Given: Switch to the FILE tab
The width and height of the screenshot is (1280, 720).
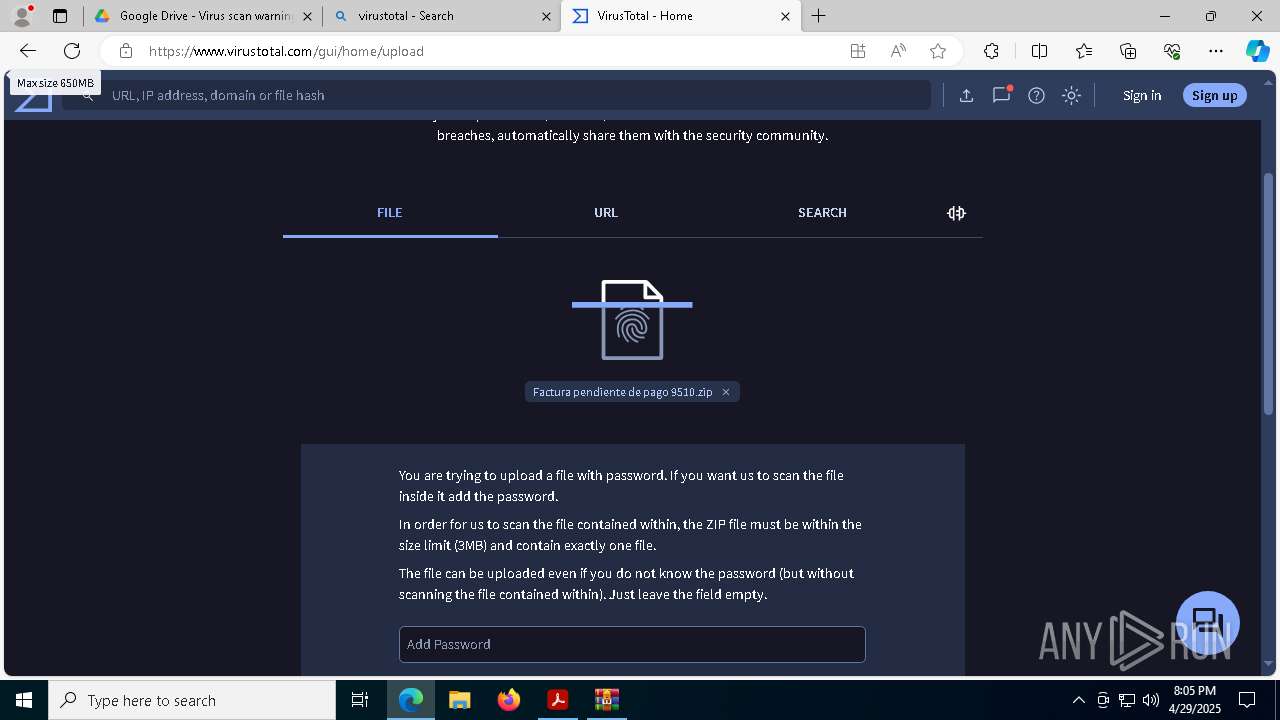Looking at the screenshot, I should coord(390,213).
